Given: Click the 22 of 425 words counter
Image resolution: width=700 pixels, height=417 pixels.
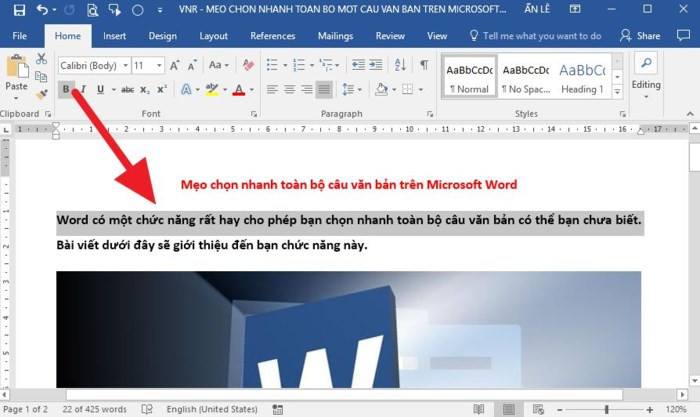Looking at the screenshot, I should click(94, 409).
